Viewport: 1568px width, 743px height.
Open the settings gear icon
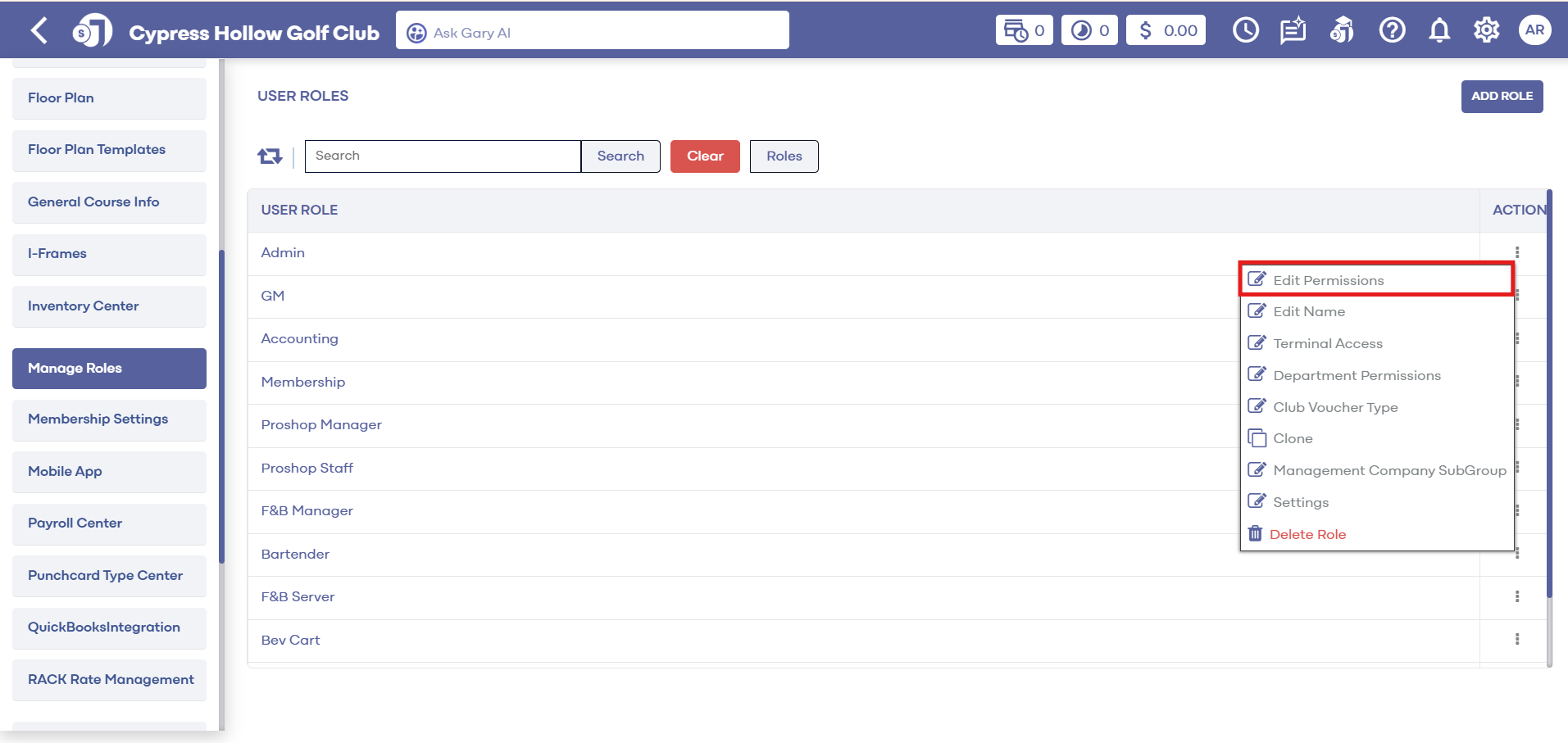click(x=1486, y=31)
